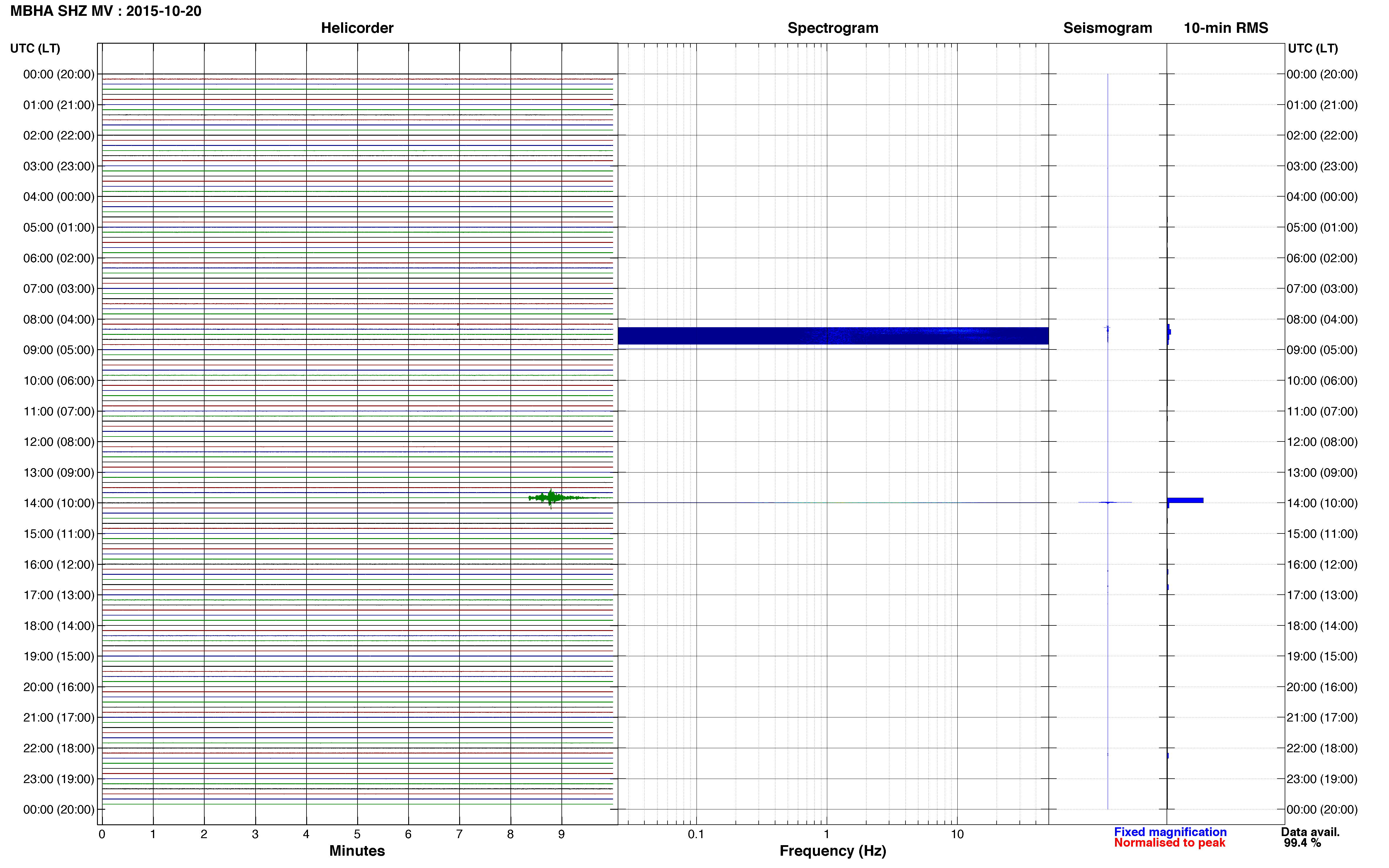Click the Normalised to peak legend text

coord(1170,843)
